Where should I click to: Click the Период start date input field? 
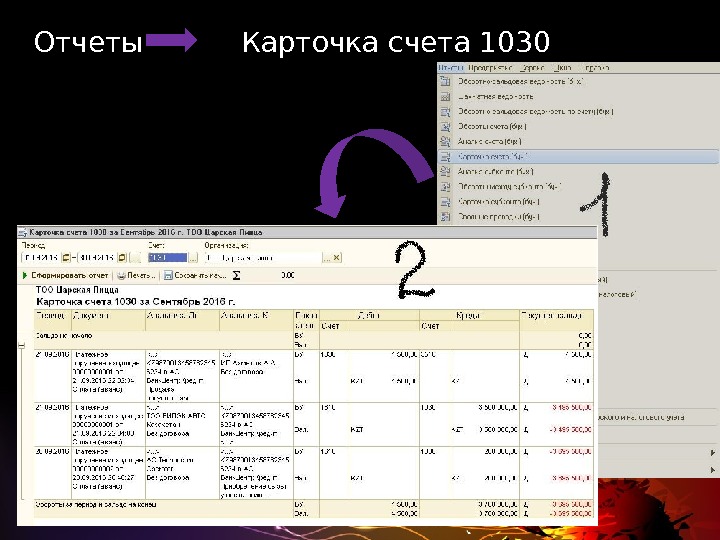click(x=41, y=258)
